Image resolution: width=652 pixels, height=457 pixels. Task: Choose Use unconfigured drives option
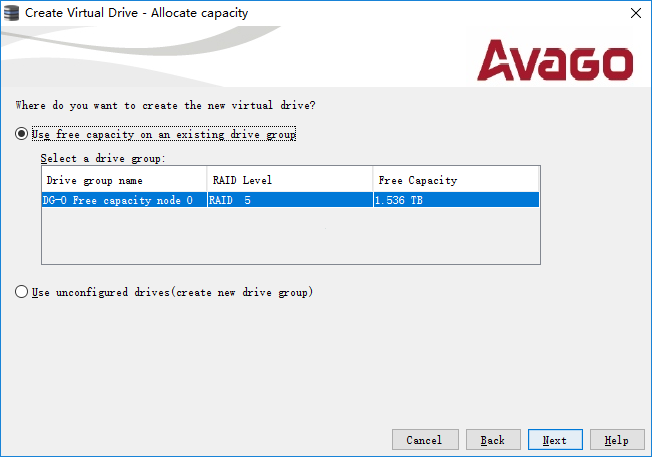(22, 292)
